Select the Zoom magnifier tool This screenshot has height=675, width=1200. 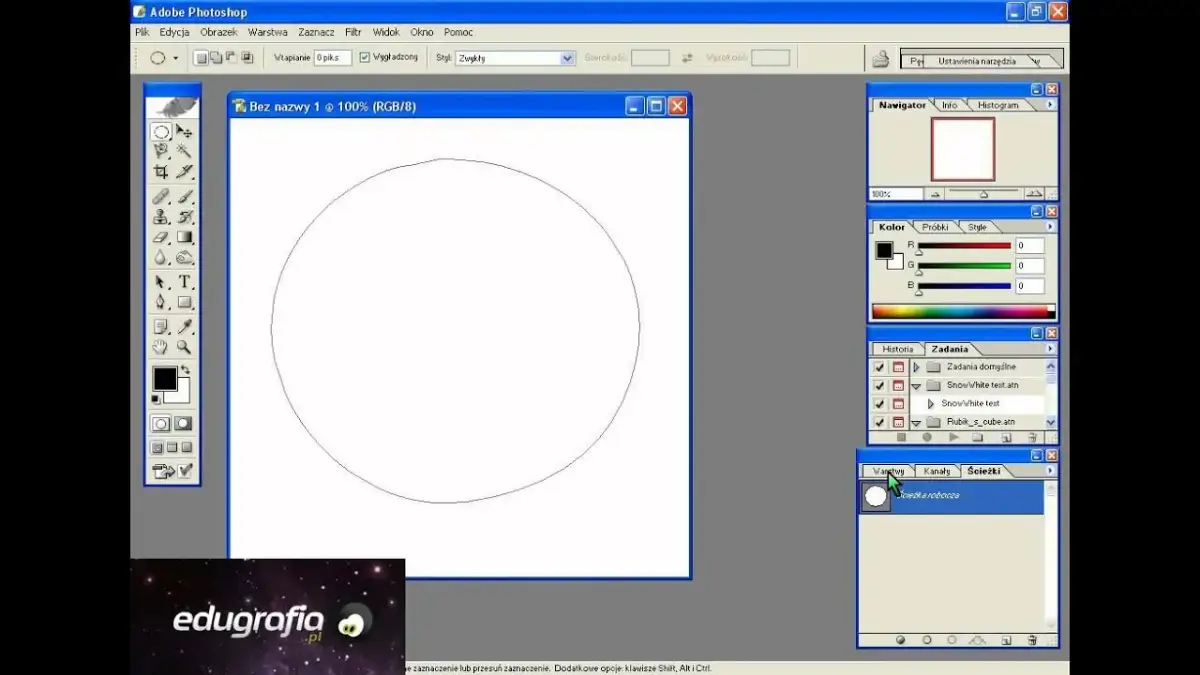click(184, 347)
